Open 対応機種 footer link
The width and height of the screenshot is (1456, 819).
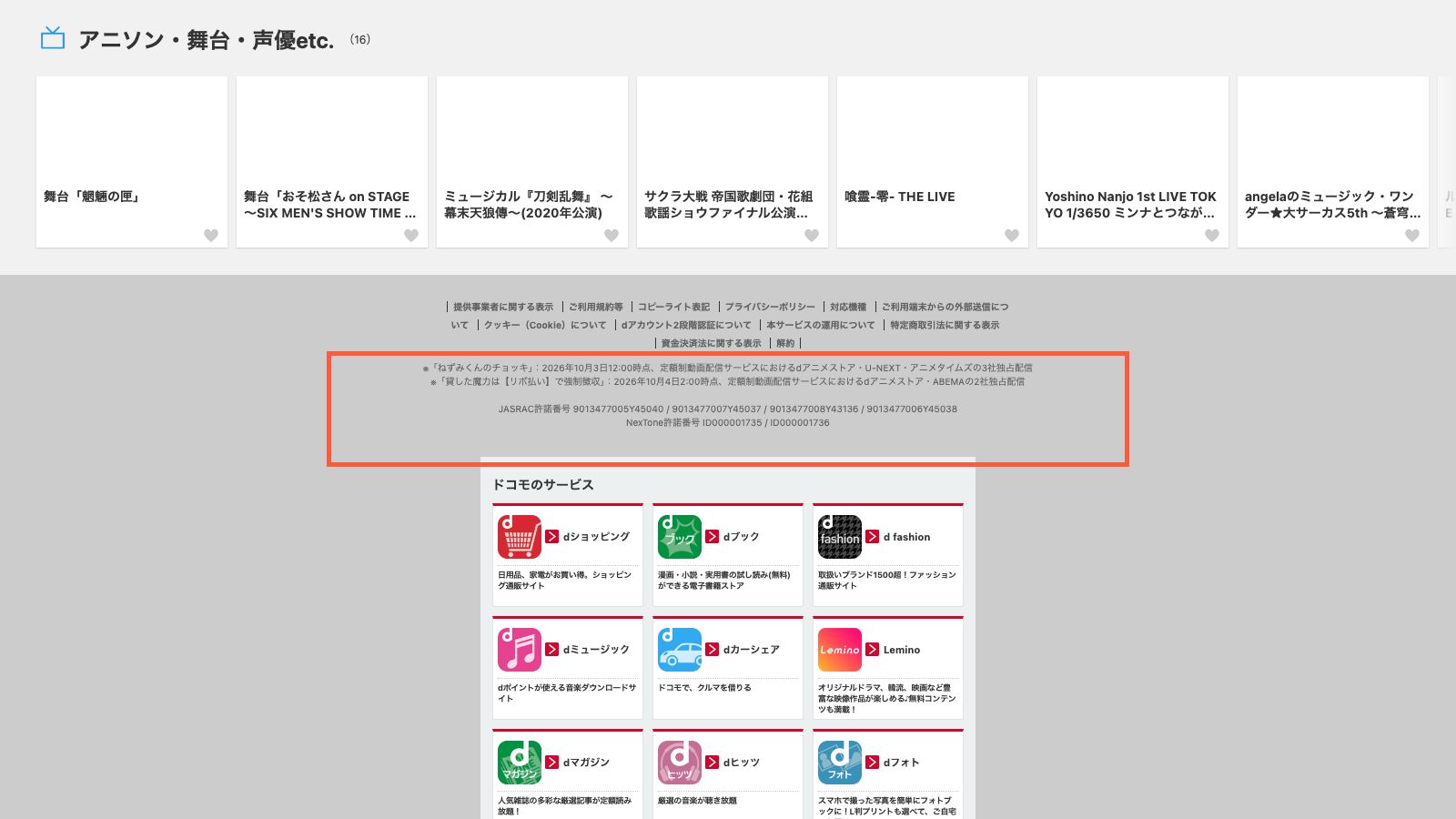pos(848,308)
